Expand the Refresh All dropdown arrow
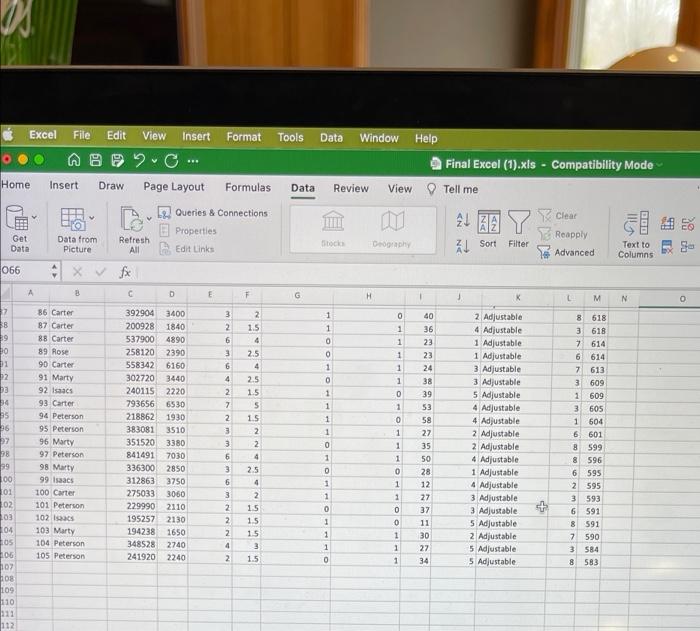The height and width of the screenshot is (631, 700). pos(149,218)
